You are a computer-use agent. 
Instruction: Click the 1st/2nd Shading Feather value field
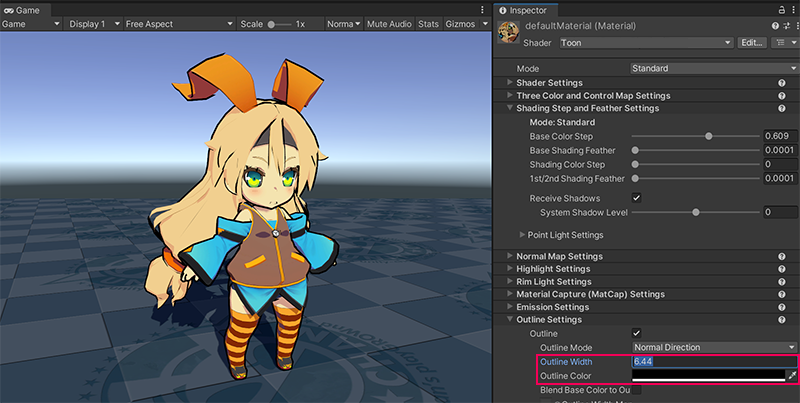pos(781,179)
